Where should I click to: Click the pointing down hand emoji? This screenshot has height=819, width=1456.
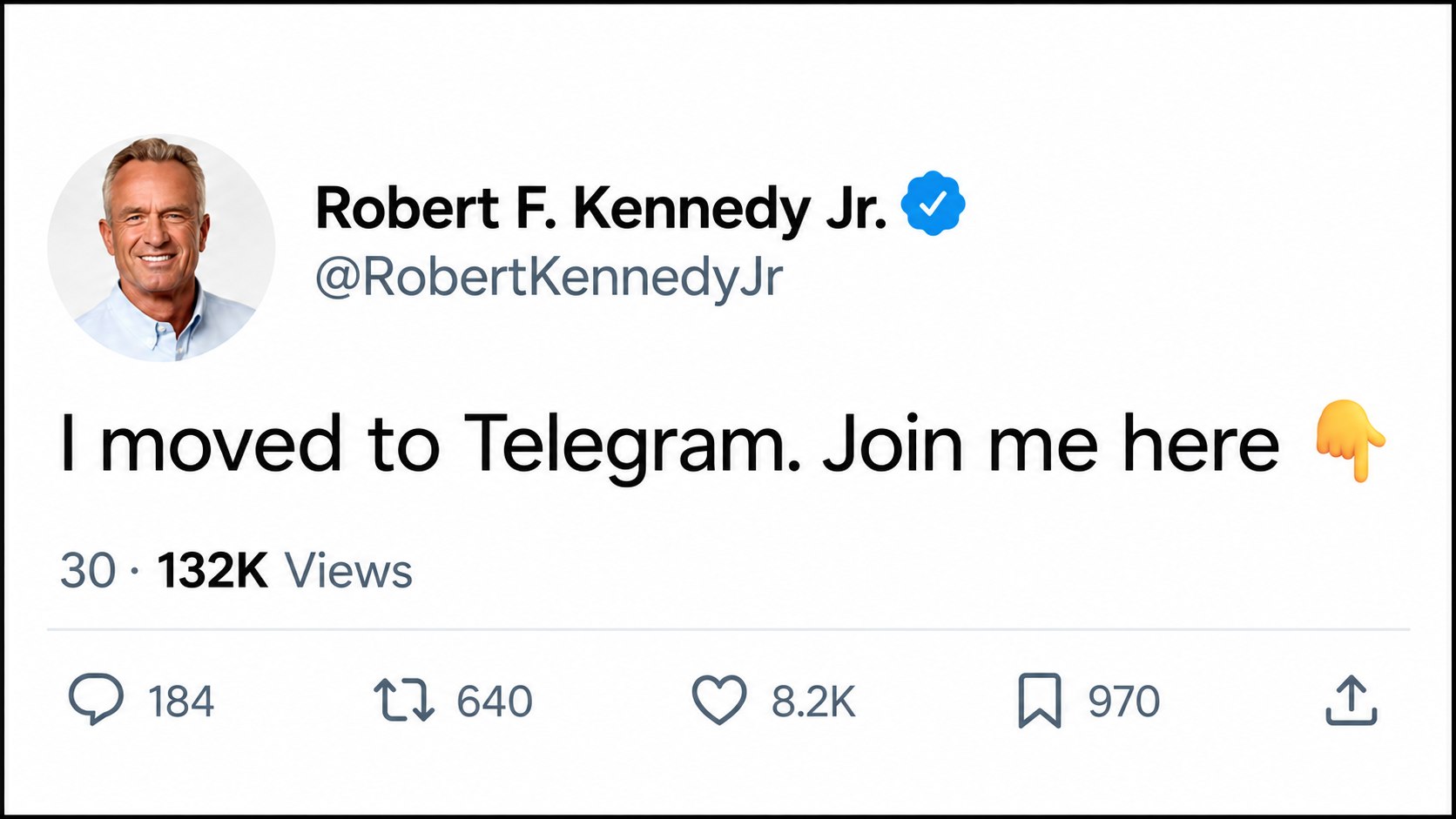1350,440
